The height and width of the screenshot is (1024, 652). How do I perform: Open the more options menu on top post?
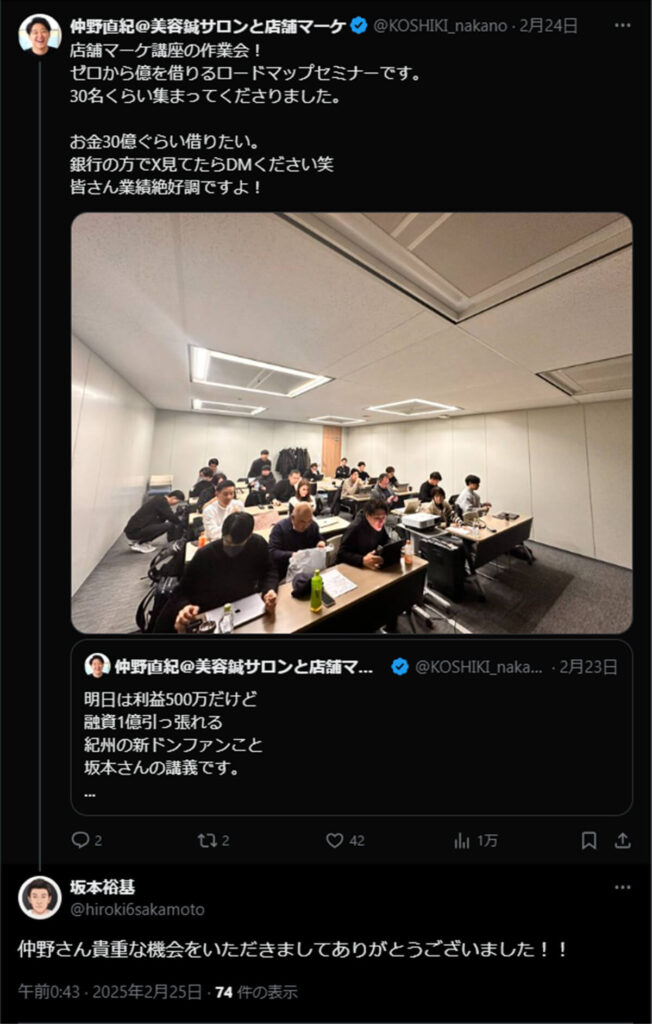(623, 25)
